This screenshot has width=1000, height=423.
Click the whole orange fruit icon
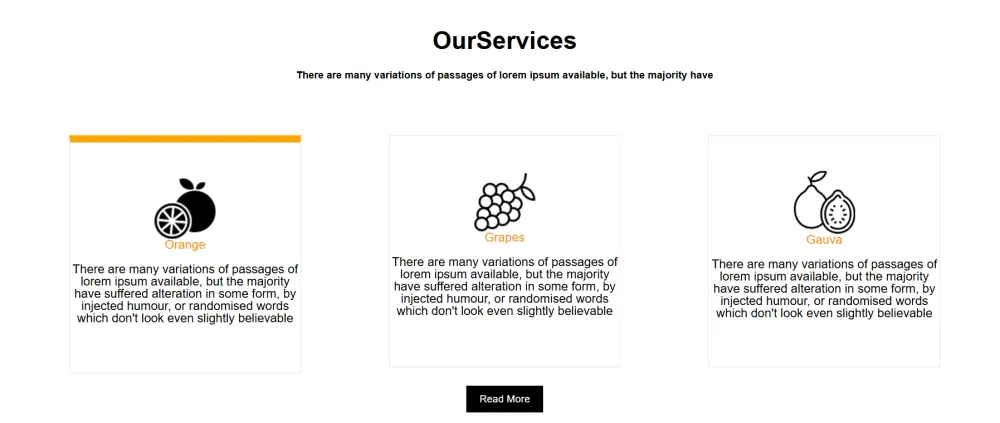pyautogui.click(x=200, y=208)
